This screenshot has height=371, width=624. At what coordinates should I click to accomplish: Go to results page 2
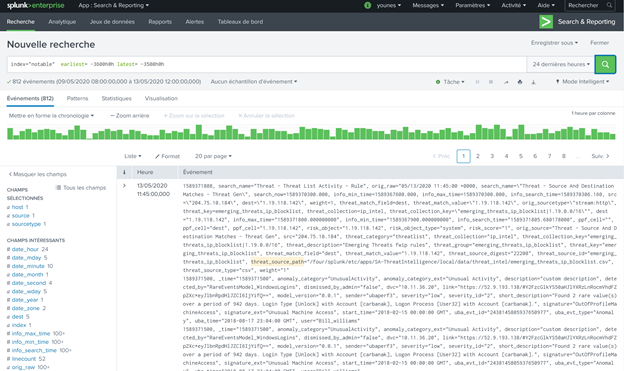pyautogui.click(x=478, y=156)
